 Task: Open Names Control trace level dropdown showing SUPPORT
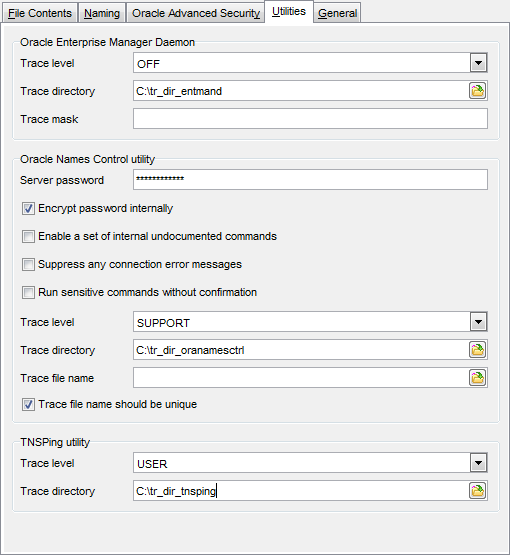[x=479, y=322]
